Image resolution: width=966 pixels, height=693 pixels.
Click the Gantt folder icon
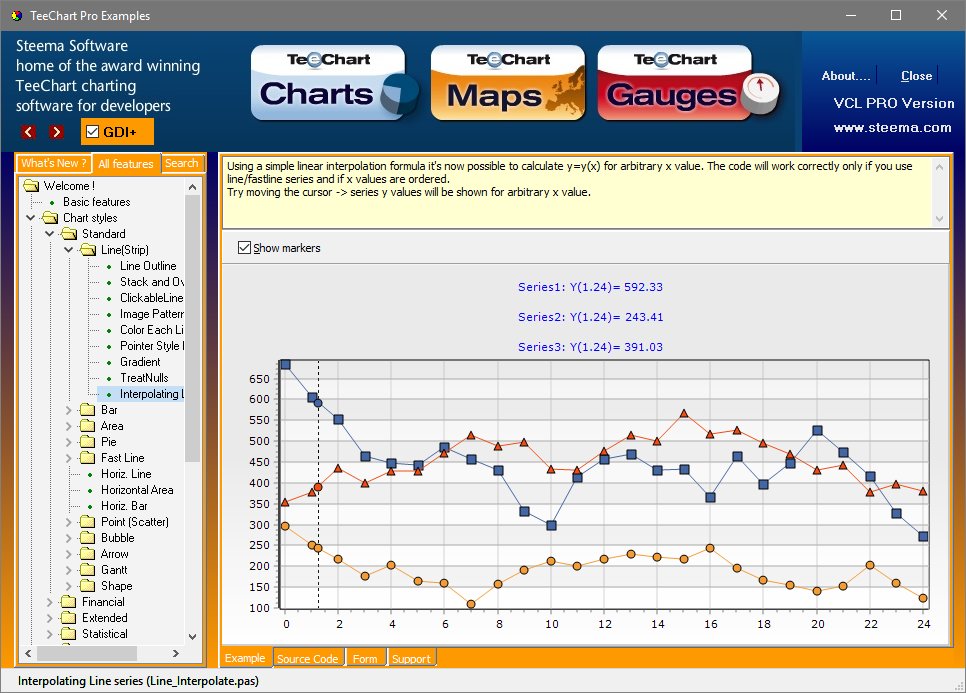point(88,570)
